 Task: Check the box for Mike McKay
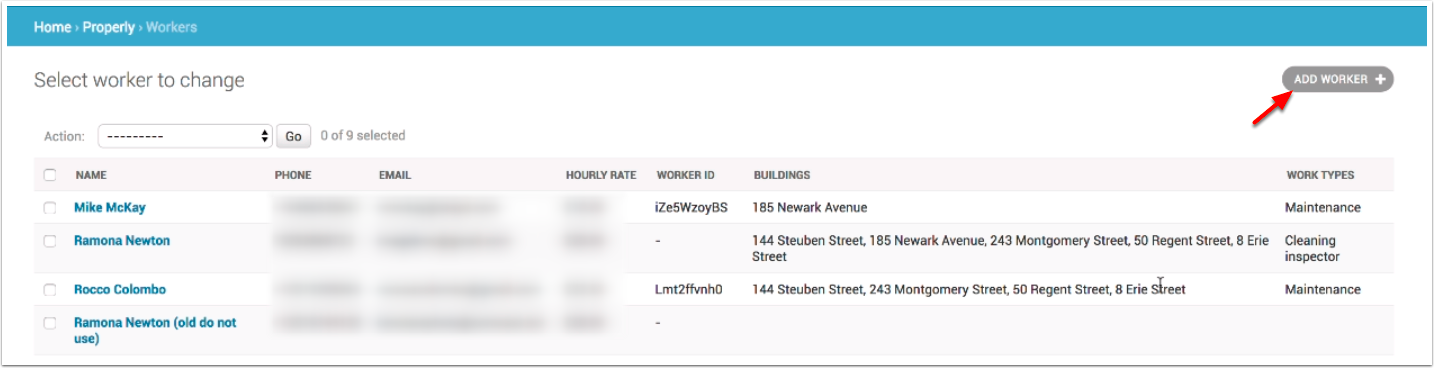[50, 208]
